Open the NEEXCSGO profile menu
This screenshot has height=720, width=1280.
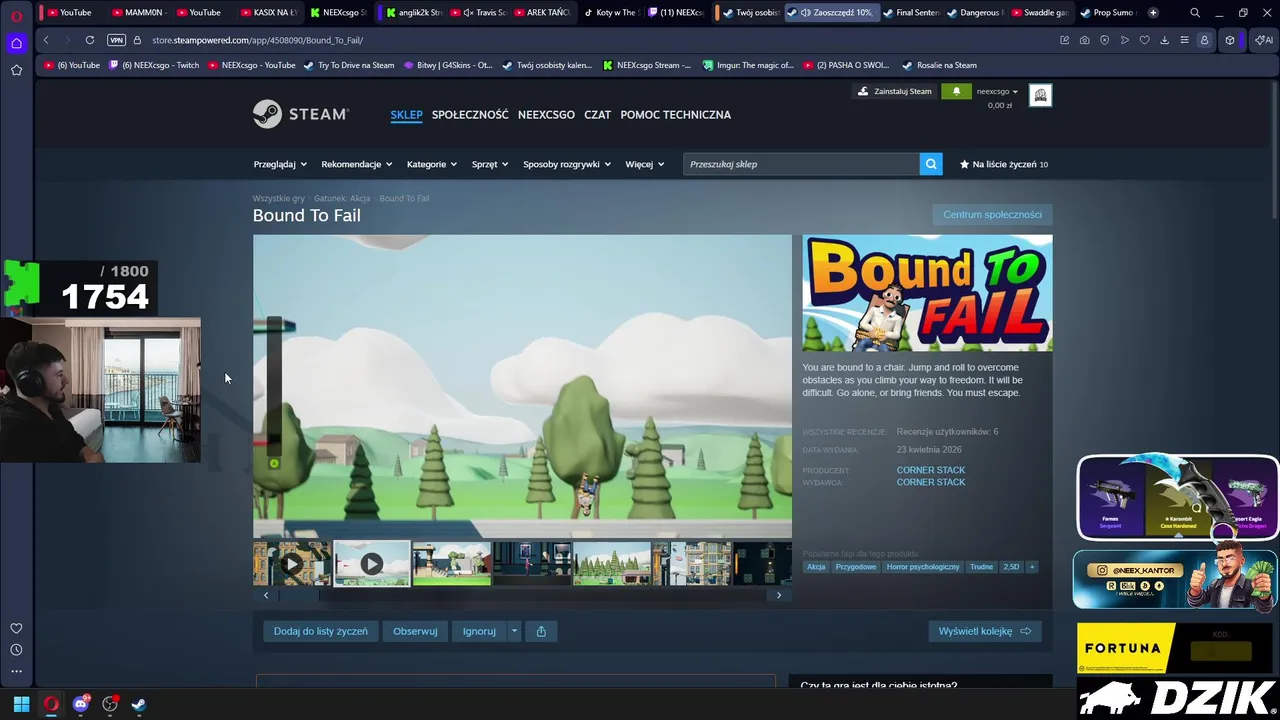coord(546,115)
